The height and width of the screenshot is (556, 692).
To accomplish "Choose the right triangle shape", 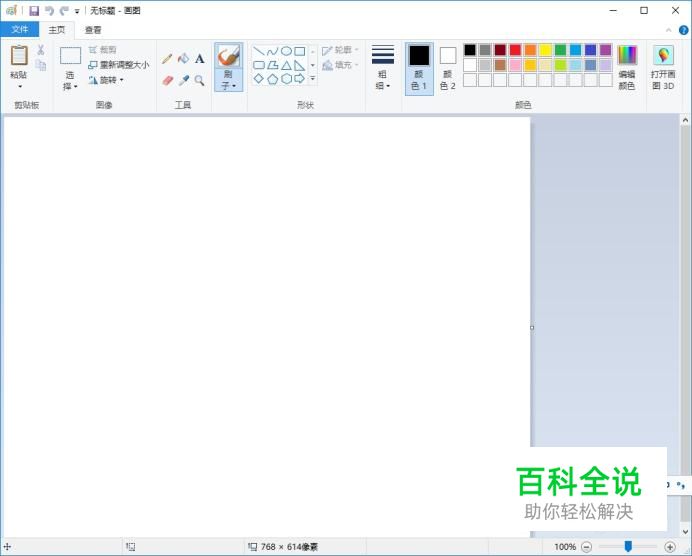I will point(300,65).
